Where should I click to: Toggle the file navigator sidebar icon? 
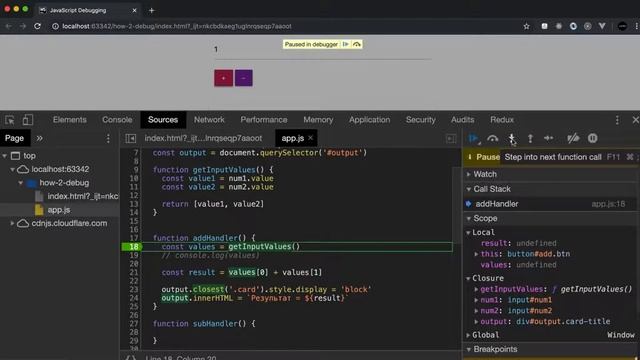(x=131, y=138)
